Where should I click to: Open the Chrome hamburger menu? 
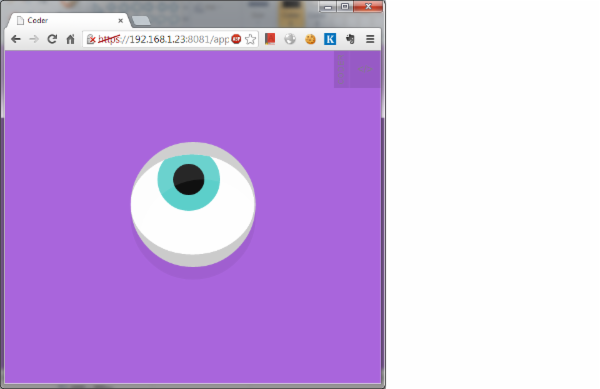coord(370,39)
